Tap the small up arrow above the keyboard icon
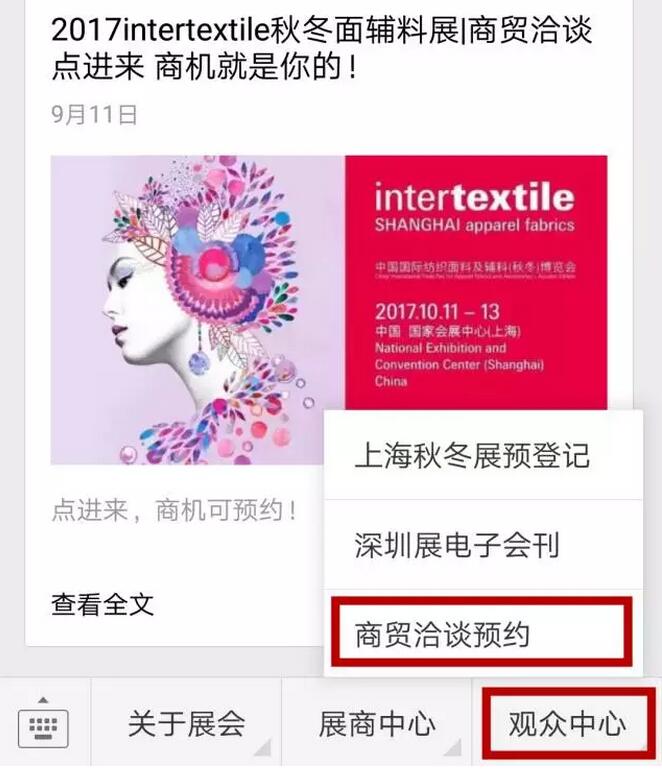The image size is (662, 777). click(x=43, y=700)
